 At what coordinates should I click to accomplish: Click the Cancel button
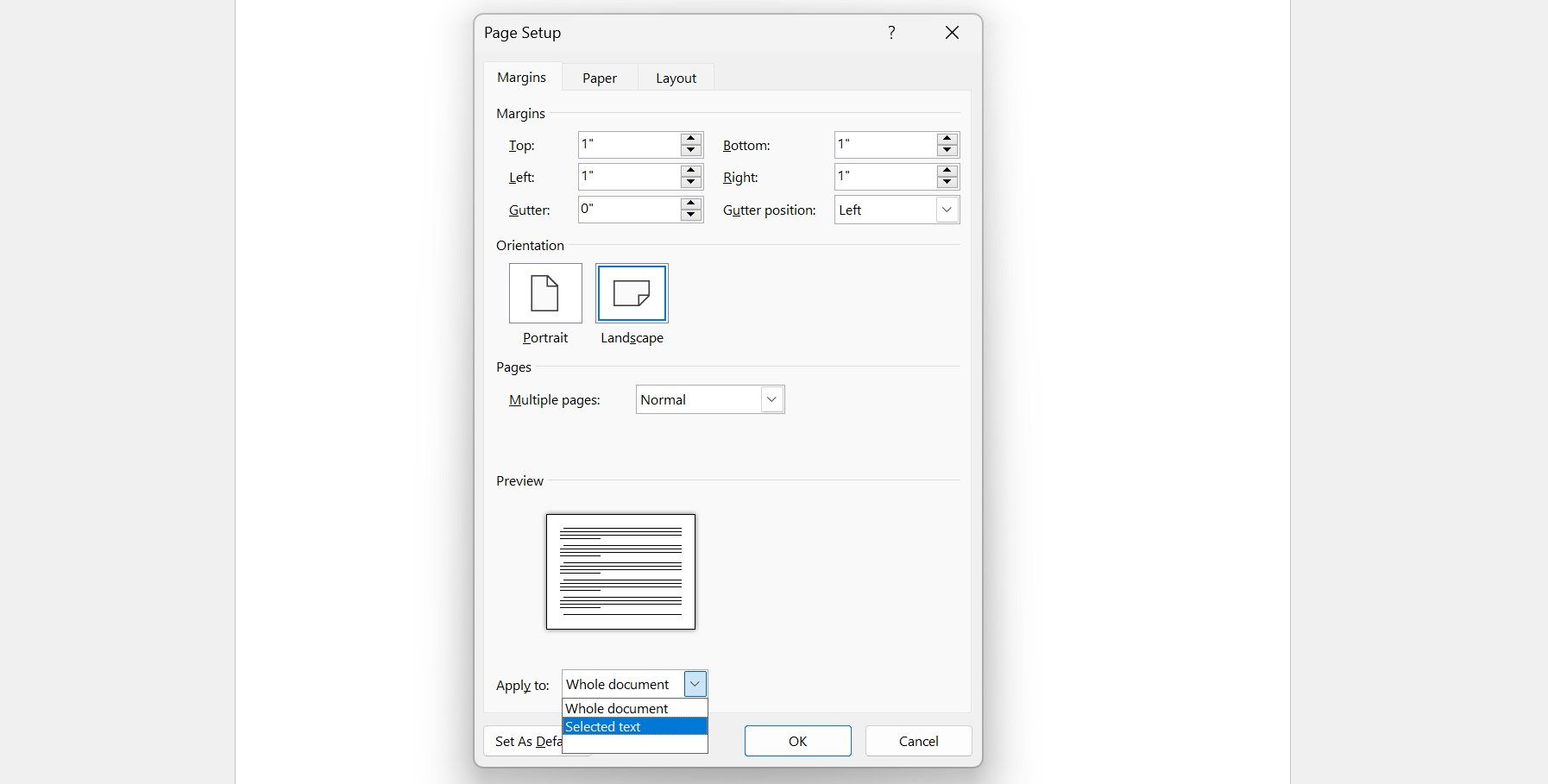tap(917, 741)
